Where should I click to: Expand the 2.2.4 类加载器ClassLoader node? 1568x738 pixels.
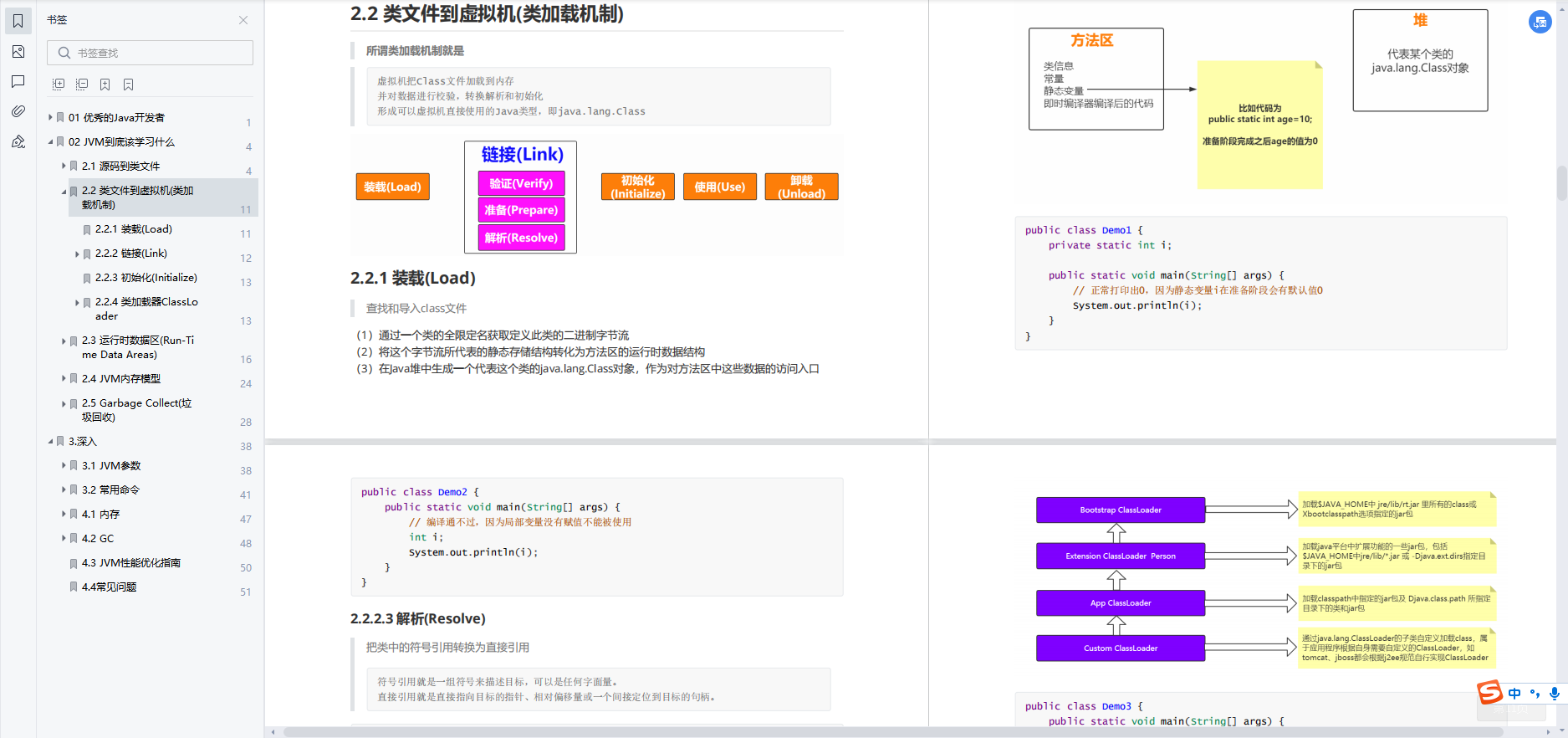click(x=77, y=302)
